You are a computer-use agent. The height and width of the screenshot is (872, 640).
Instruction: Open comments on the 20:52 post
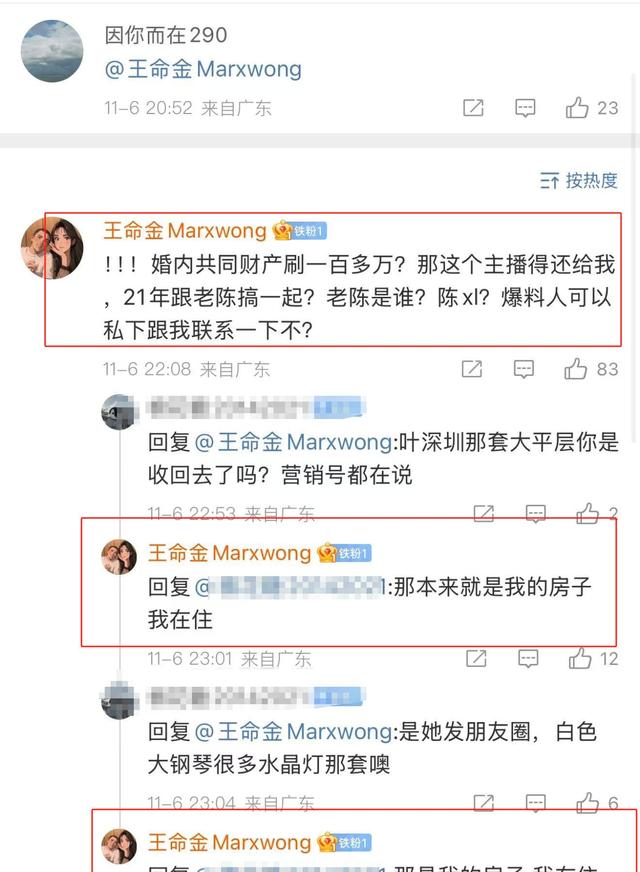[x=525, y=107]
